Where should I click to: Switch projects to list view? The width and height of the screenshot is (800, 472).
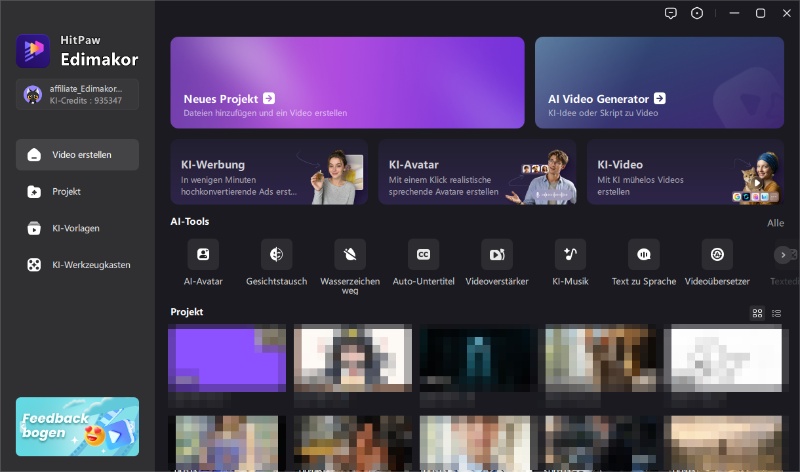(776, 313)
